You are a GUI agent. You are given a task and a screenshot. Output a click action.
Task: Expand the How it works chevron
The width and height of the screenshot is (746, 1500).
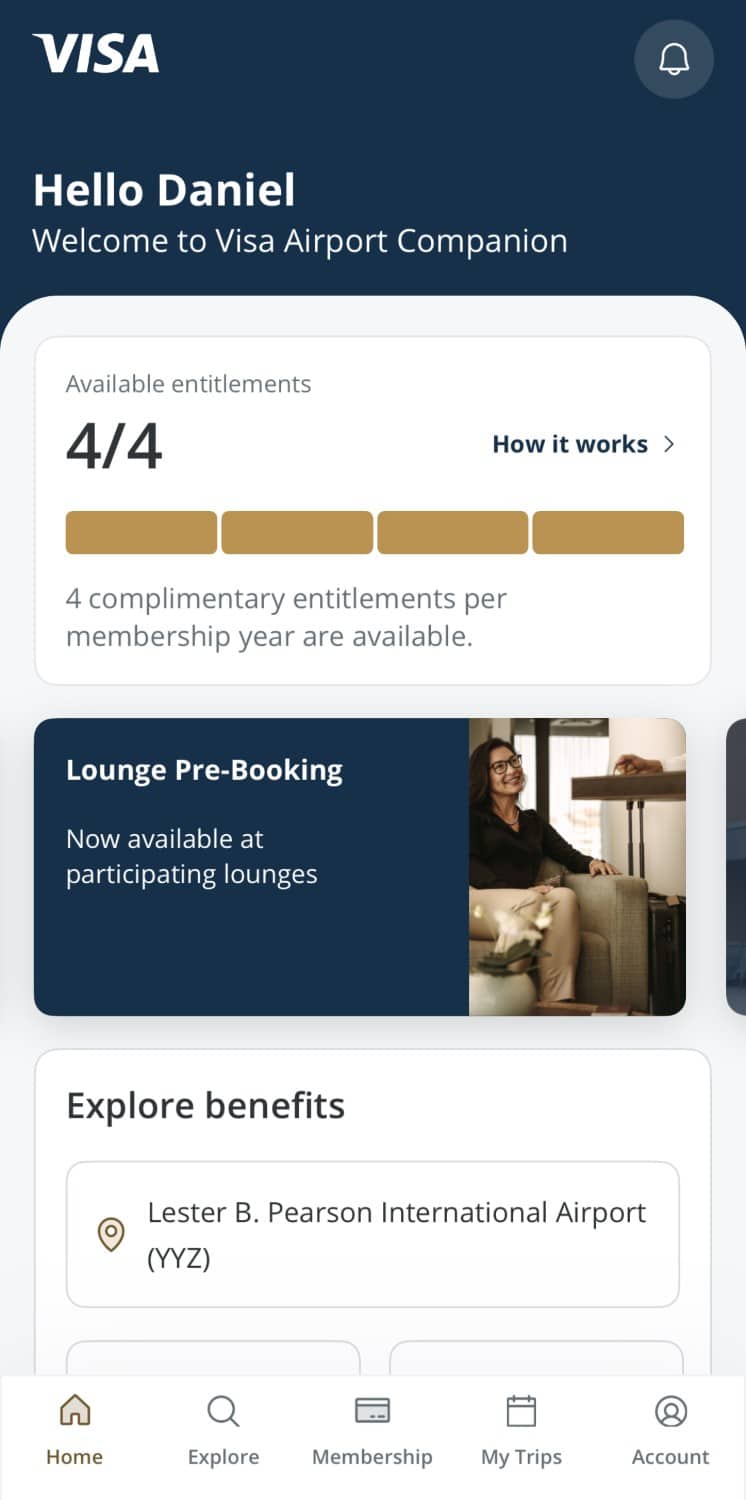coord(670,444)
